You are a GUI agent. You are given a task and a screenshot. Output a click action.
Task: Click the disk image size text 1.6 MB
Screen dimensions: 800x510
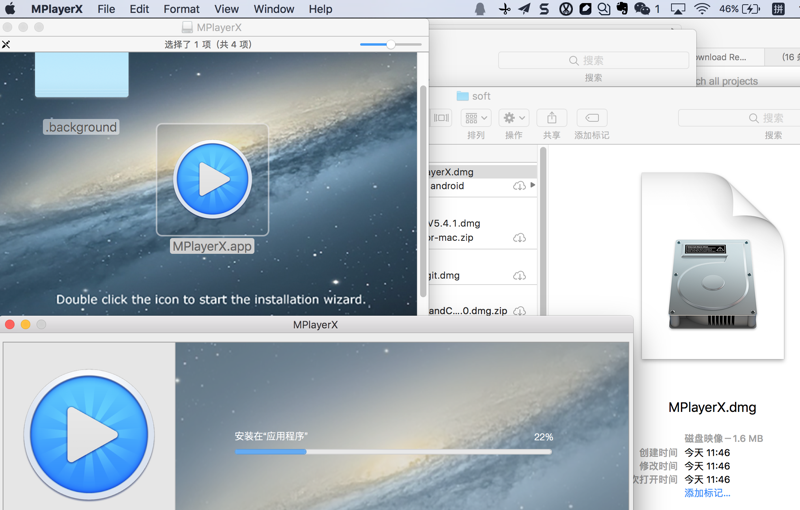coord(748,439)
